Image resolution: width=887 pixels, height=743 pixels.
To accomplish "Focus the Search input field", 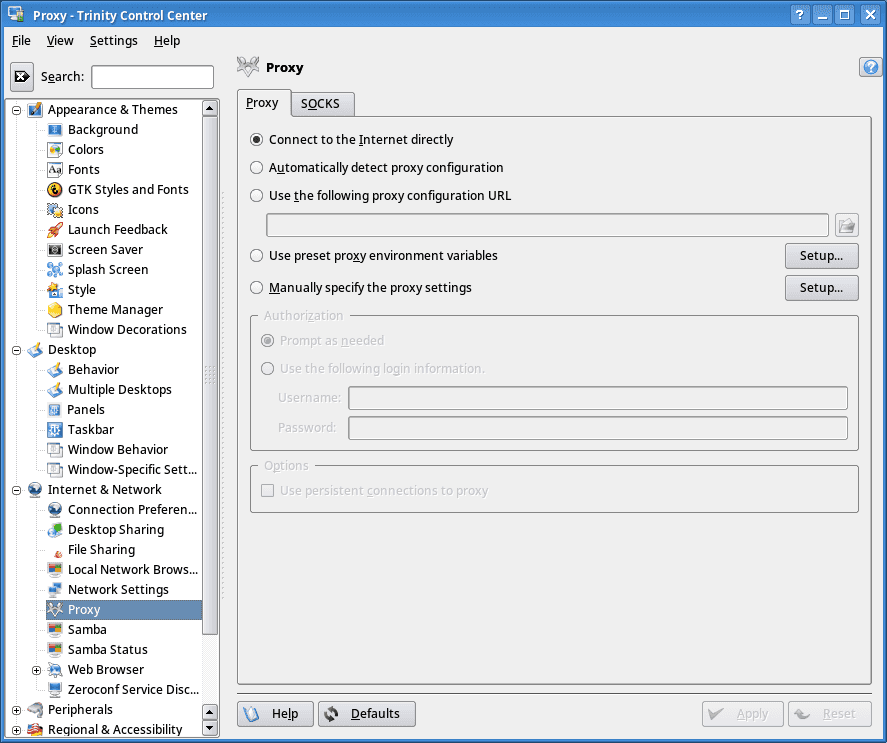I will (x=153, y=77).
